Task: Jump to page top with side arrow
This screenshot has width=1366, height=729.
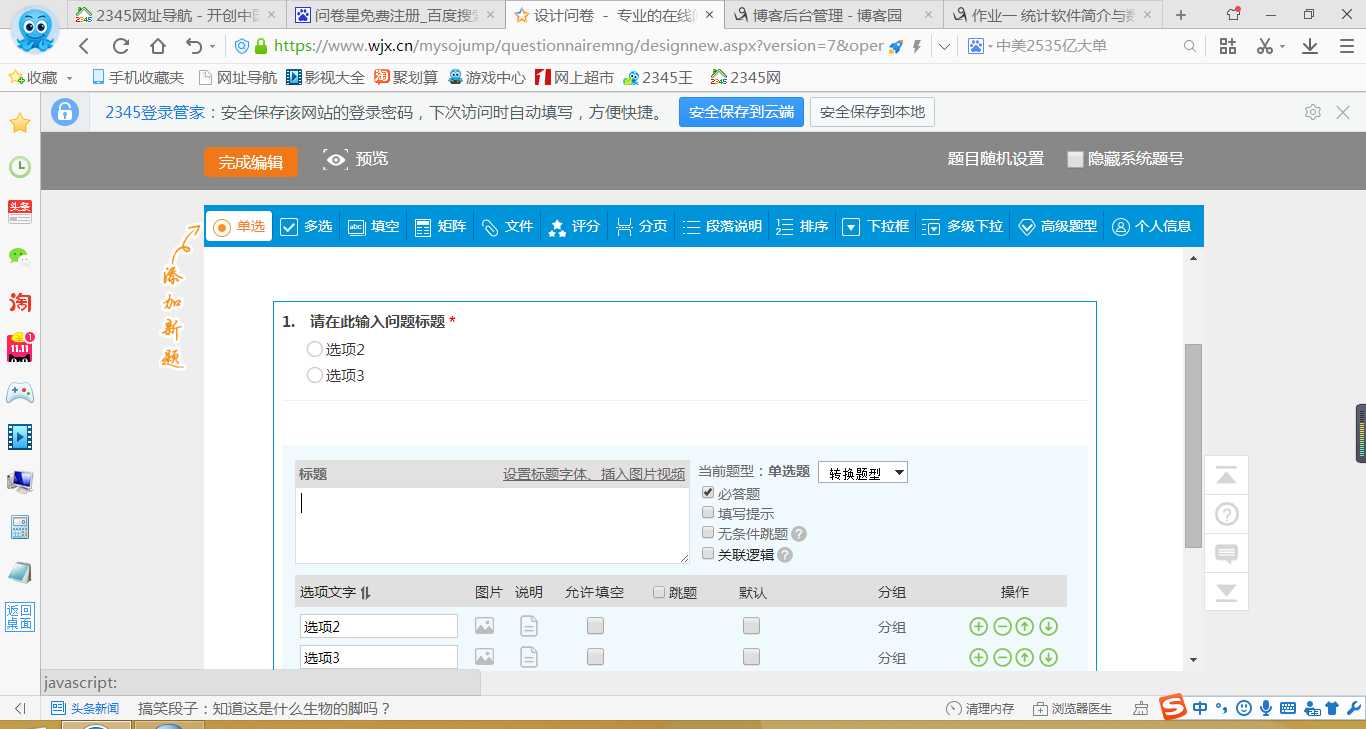Action: tap(1226, 476)
